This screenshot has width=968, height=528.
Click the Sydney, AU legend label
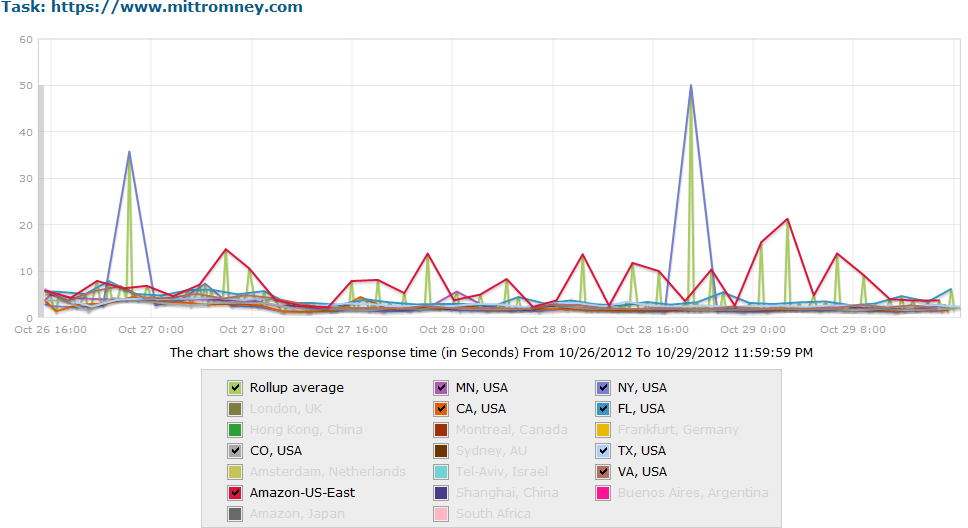tap(491, 451)
